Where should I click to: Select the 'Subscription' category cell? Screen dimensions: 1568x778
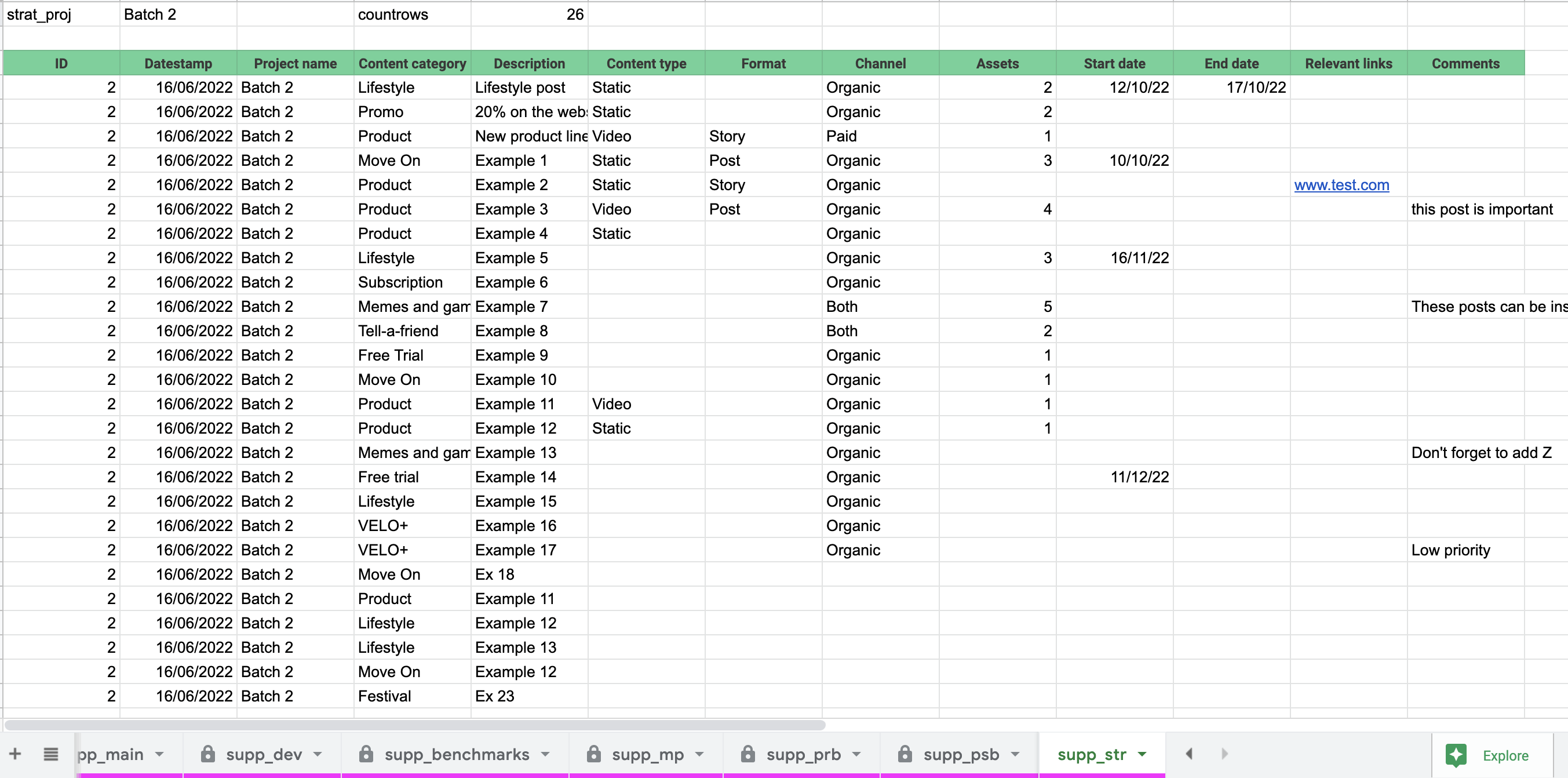(412, 282)
